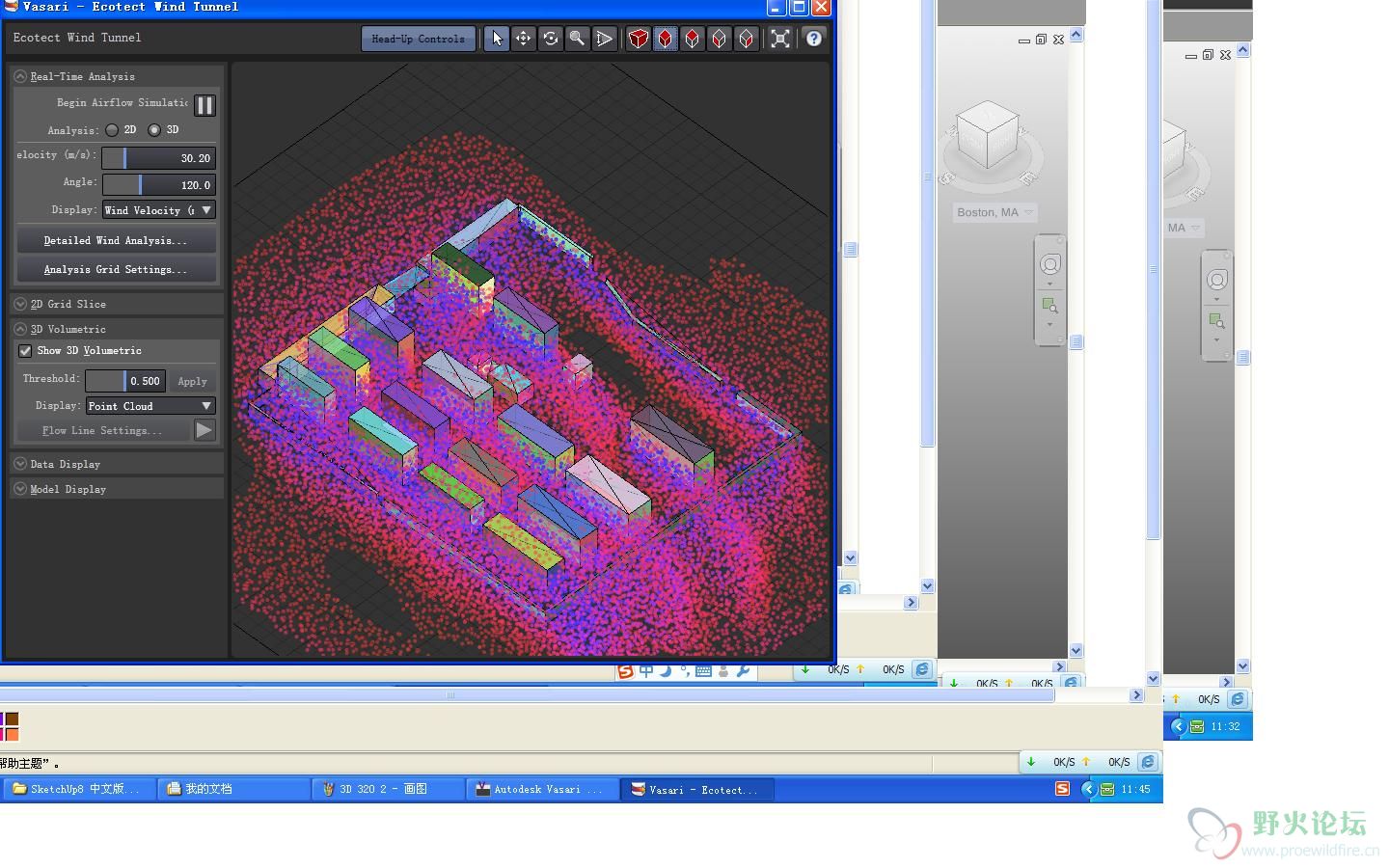Activate the pan view tool

tap(523, 39)
